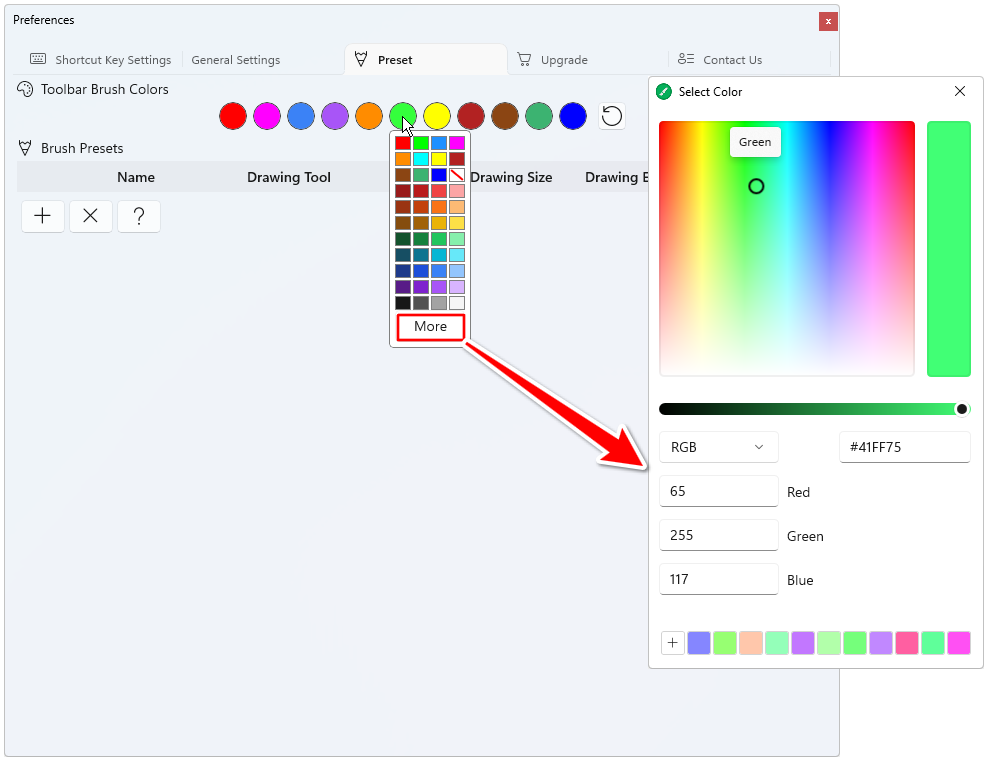Delete brush preset with the X button
This screenshot has width=989, height=762.
(x=91, y=216)
